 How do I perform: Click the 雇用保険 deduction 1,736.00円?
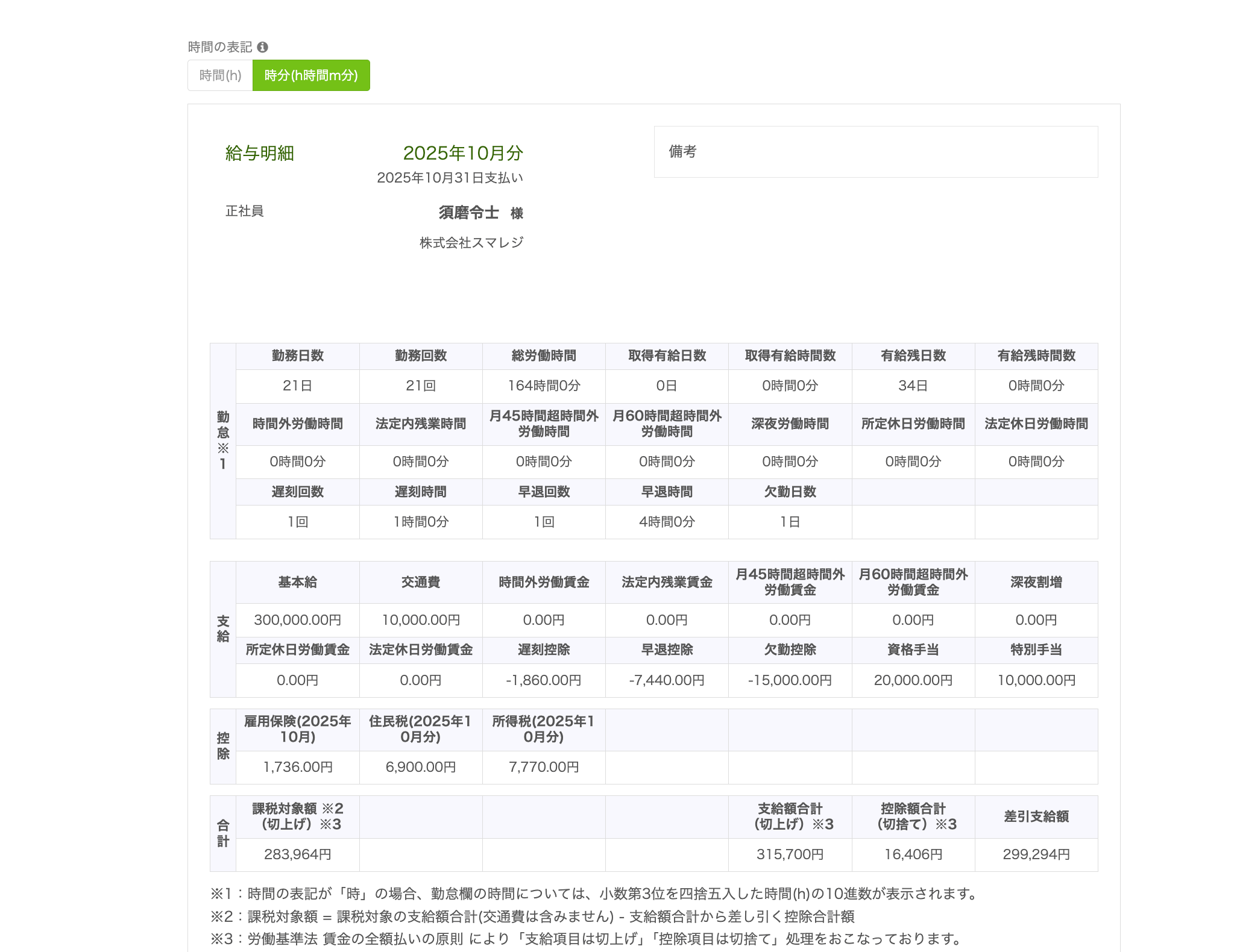click(x=297, y=767)
